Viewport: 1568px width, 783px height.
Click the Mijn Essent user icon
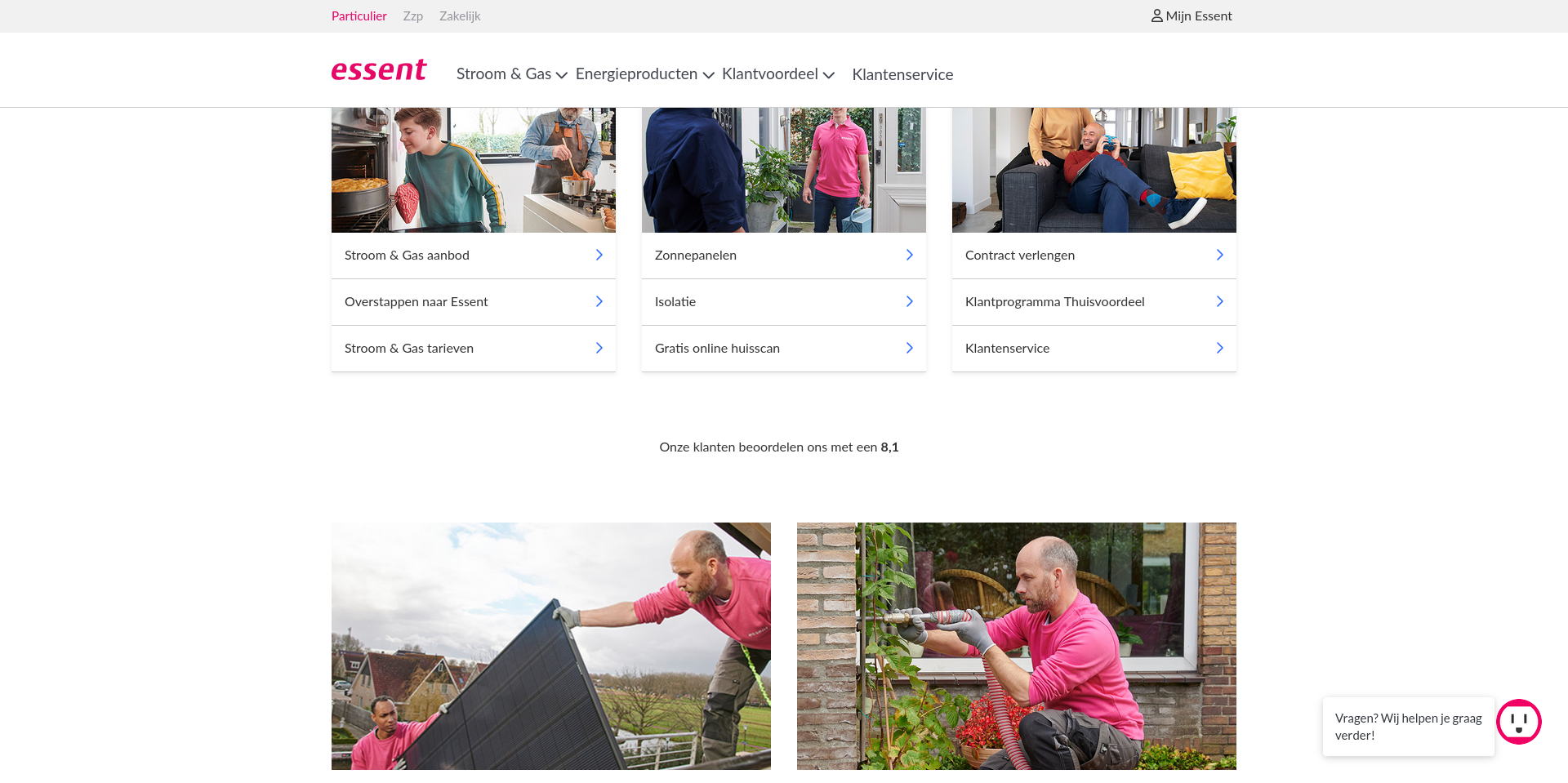point(1156,16)
